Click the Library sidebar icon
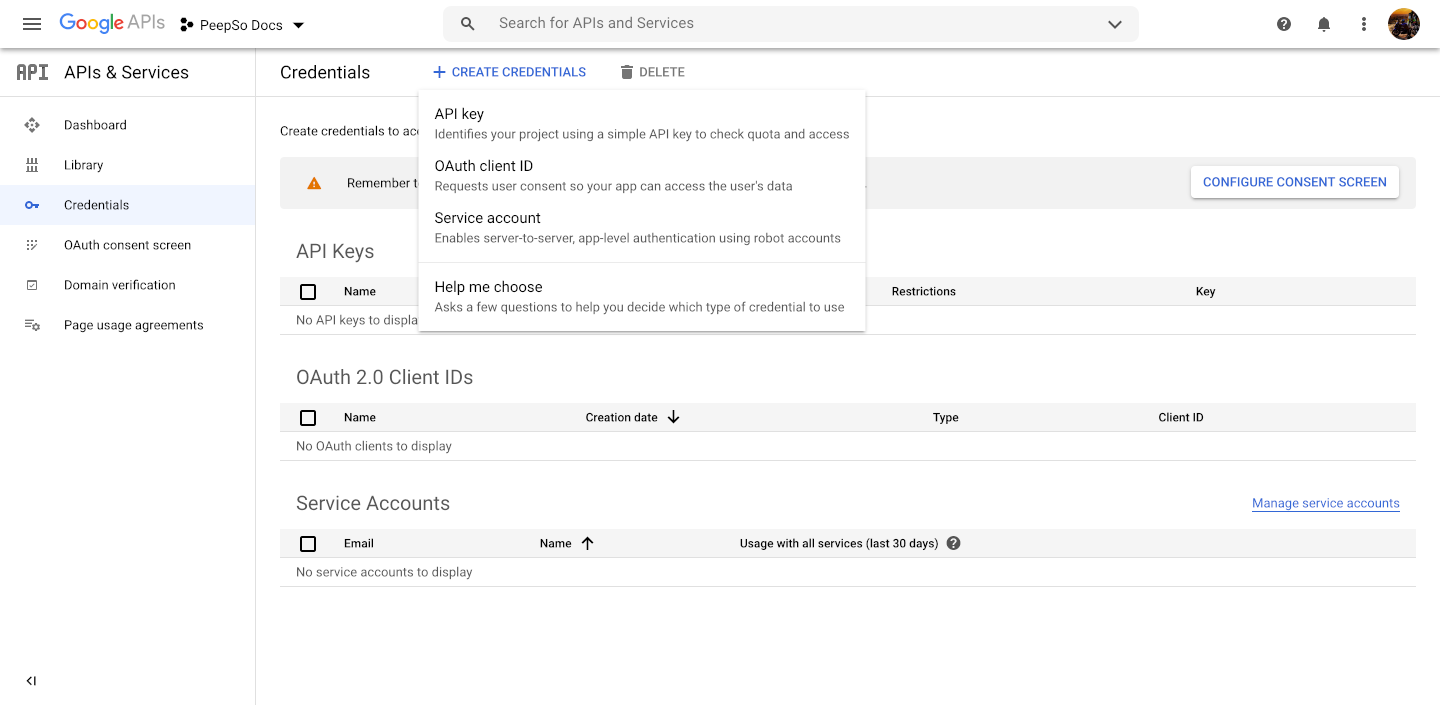1440x705 pixels. (32, 165)
